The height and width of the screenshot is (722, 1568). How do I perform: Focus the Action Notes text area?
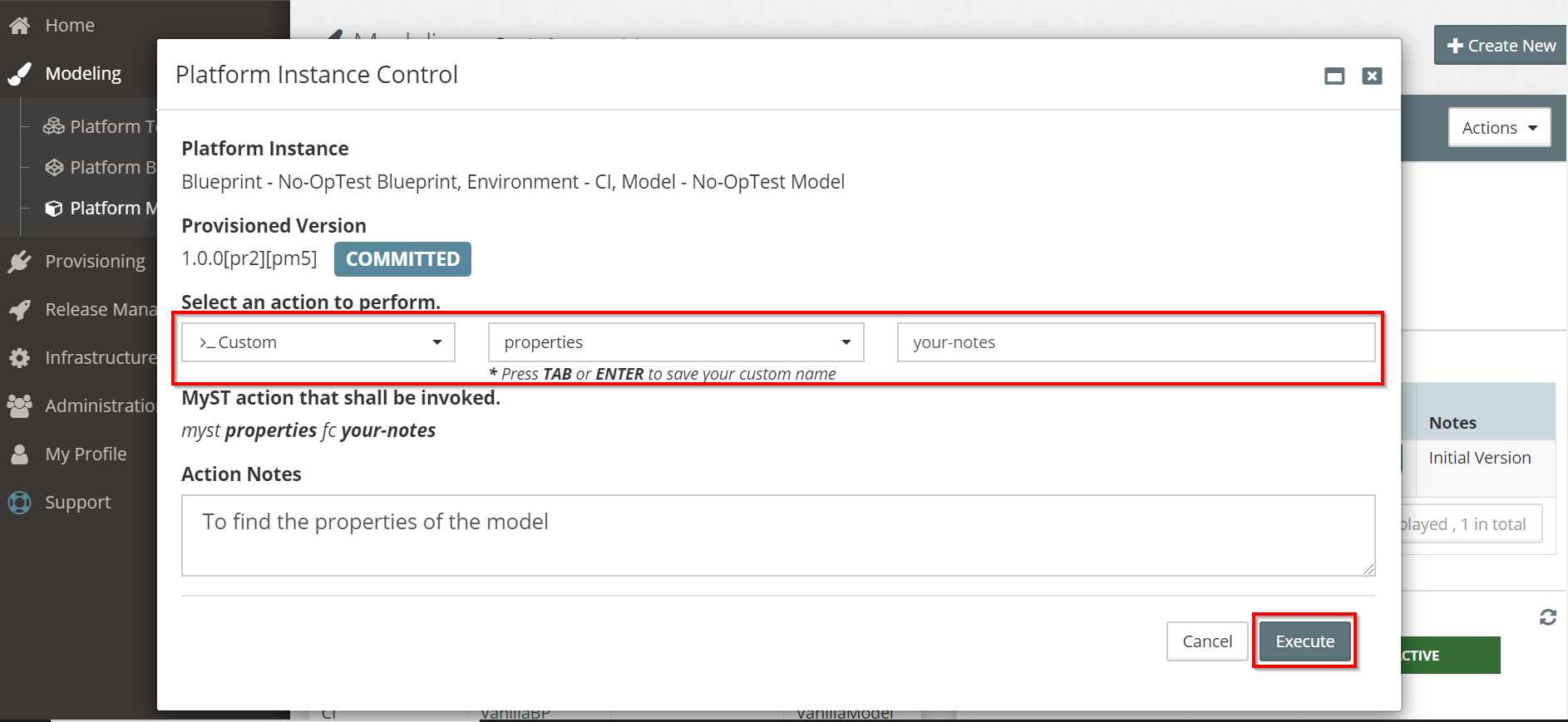[x=777, y=535]
